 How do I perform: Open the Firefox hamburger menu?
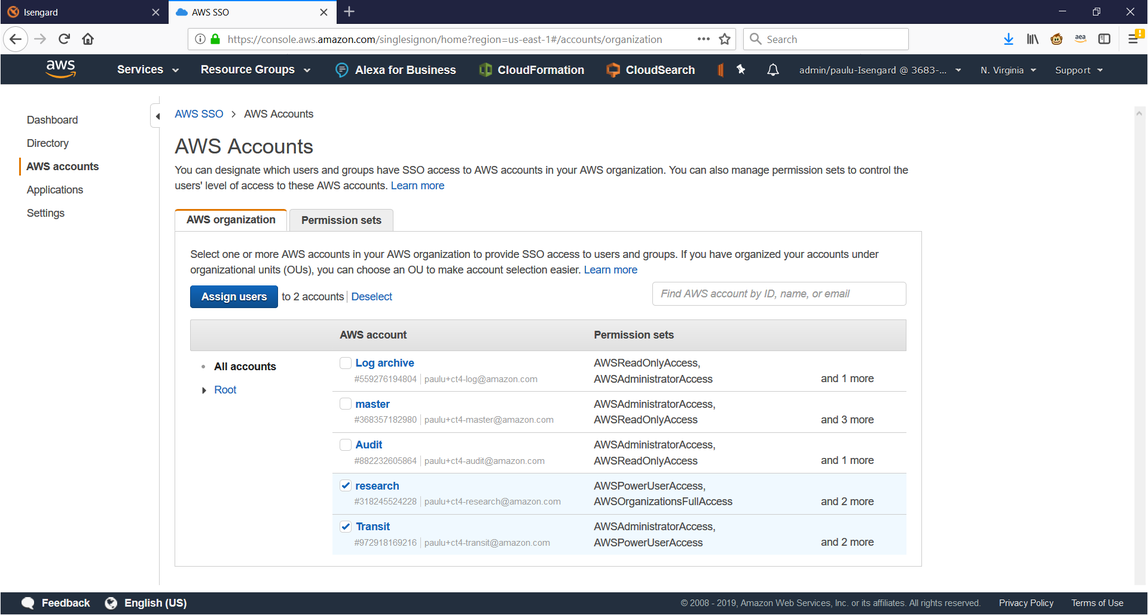pos(1134,39)
